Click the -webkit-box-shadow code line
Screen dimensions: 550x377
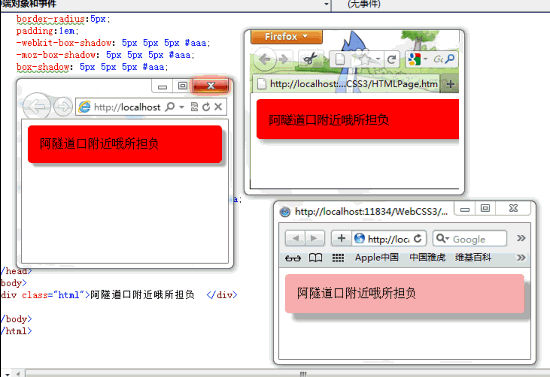point(113,43)
